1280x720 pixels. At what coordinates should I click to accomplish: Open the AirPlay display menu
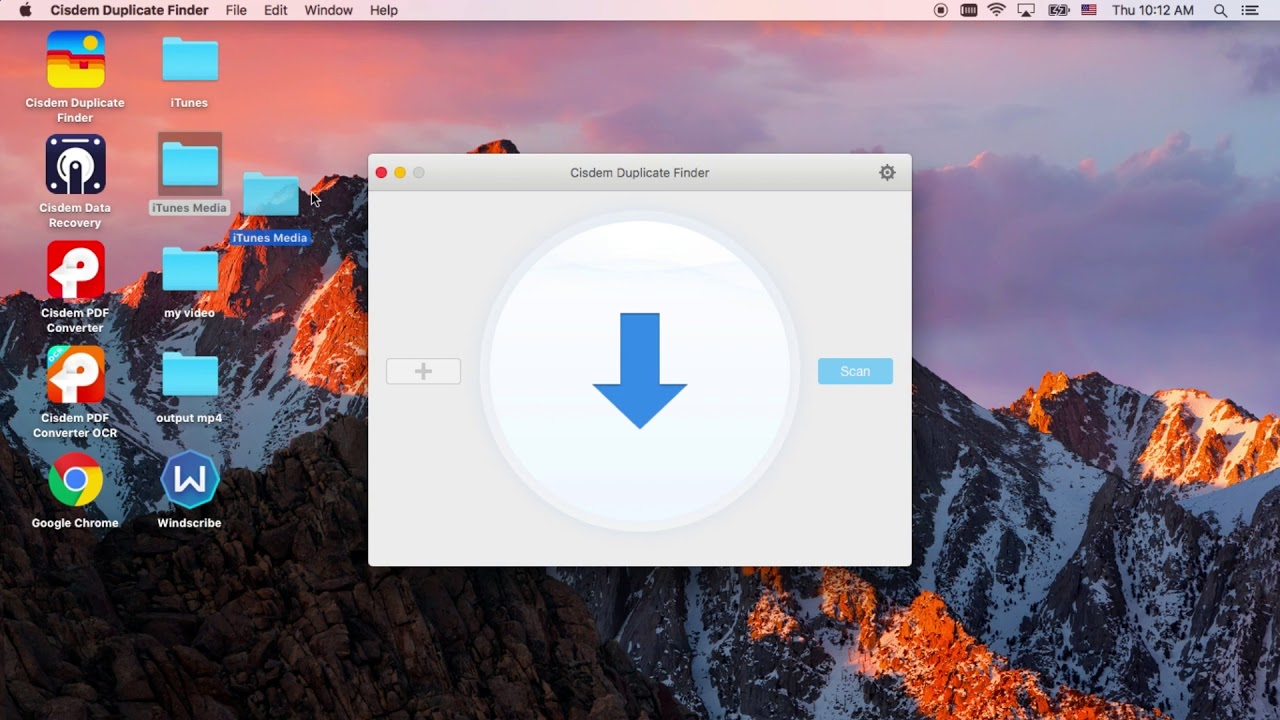[1025, 10]
